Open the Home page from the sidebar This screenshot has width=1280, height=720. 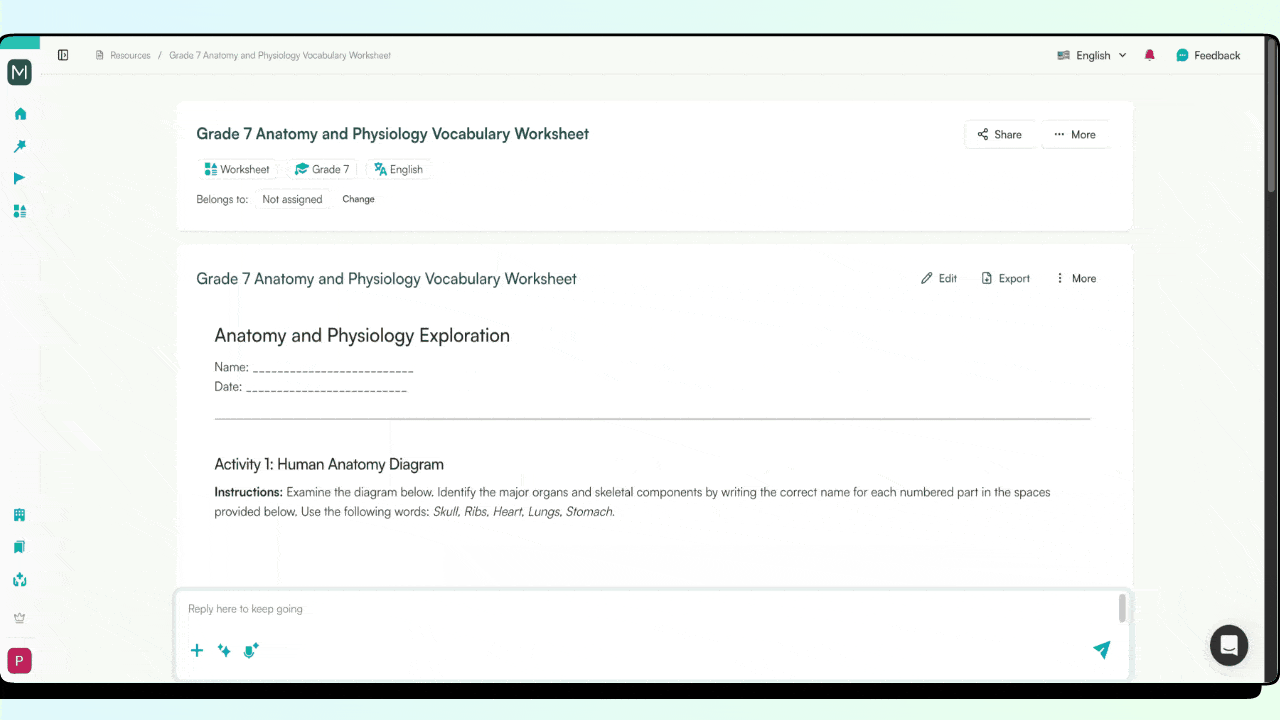coord(20,114)
